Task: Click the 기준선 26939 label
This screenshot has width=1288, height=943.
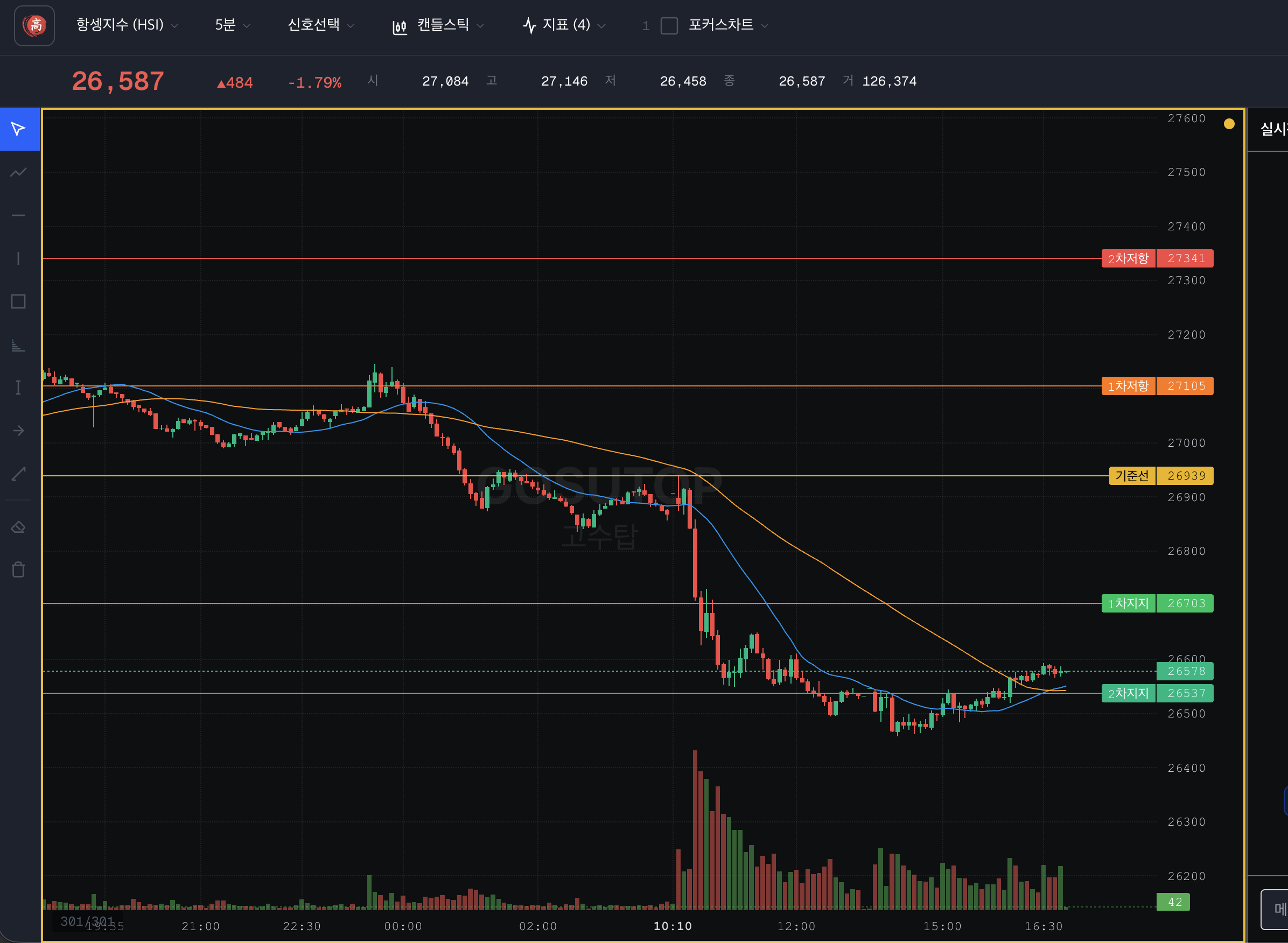Action: 1161,475
